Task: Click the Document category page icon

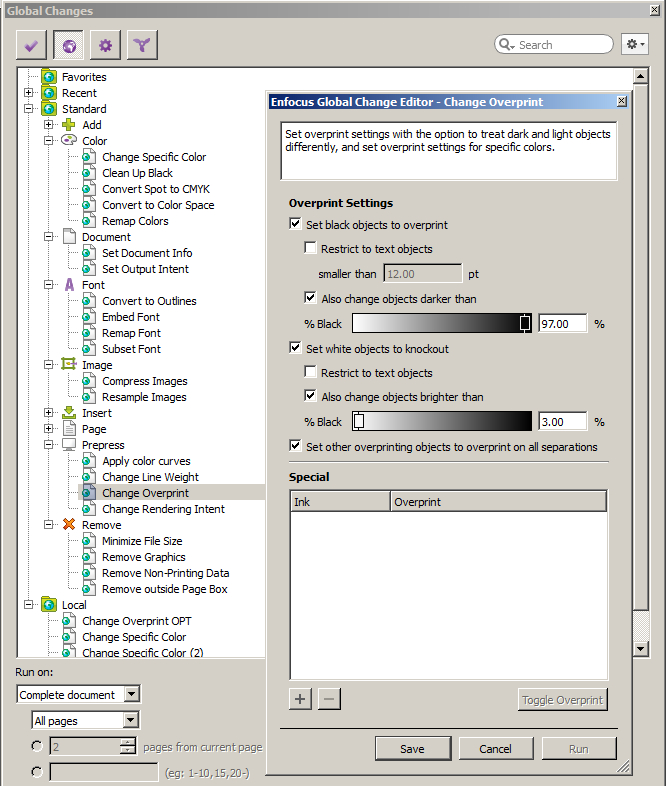Action: [x=69, y=237]
